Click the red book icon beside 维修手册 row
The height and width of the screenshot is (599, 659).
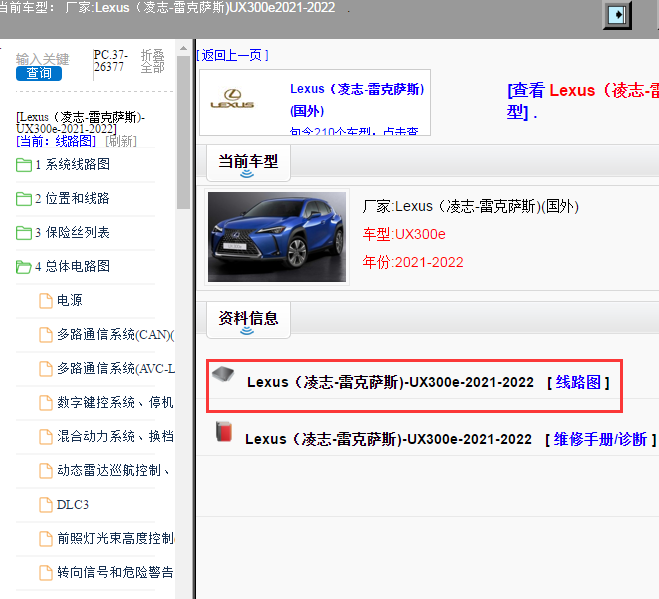224,432
